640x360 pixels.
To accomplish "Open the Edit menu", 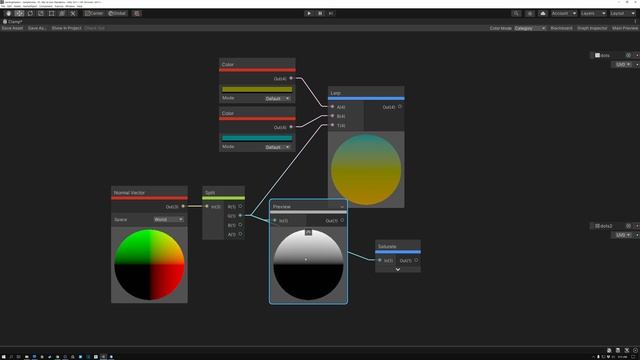I will pos(9,6).
